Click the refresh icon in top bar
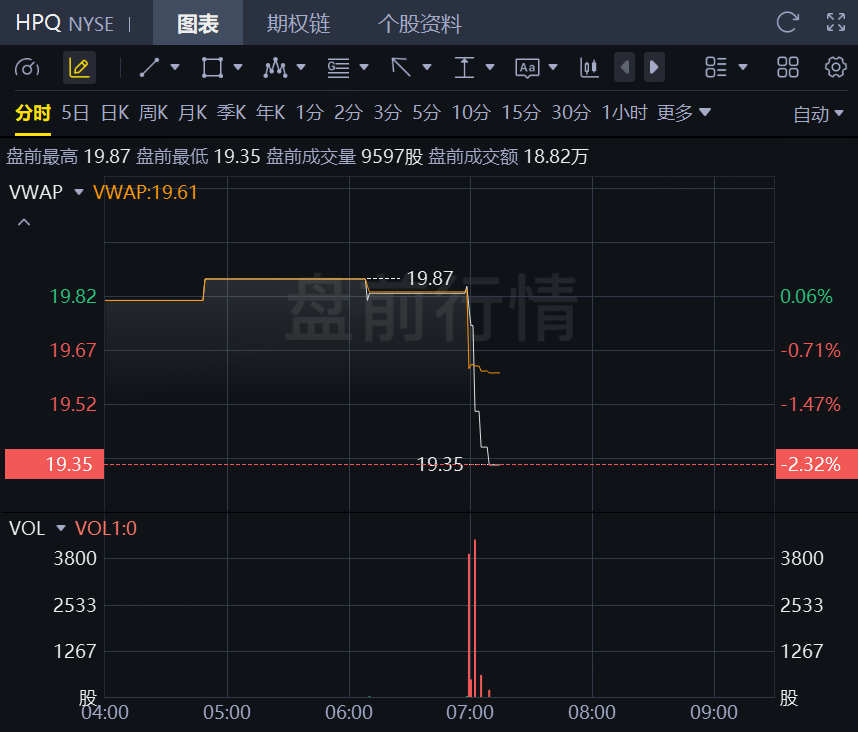 point(788,22)
